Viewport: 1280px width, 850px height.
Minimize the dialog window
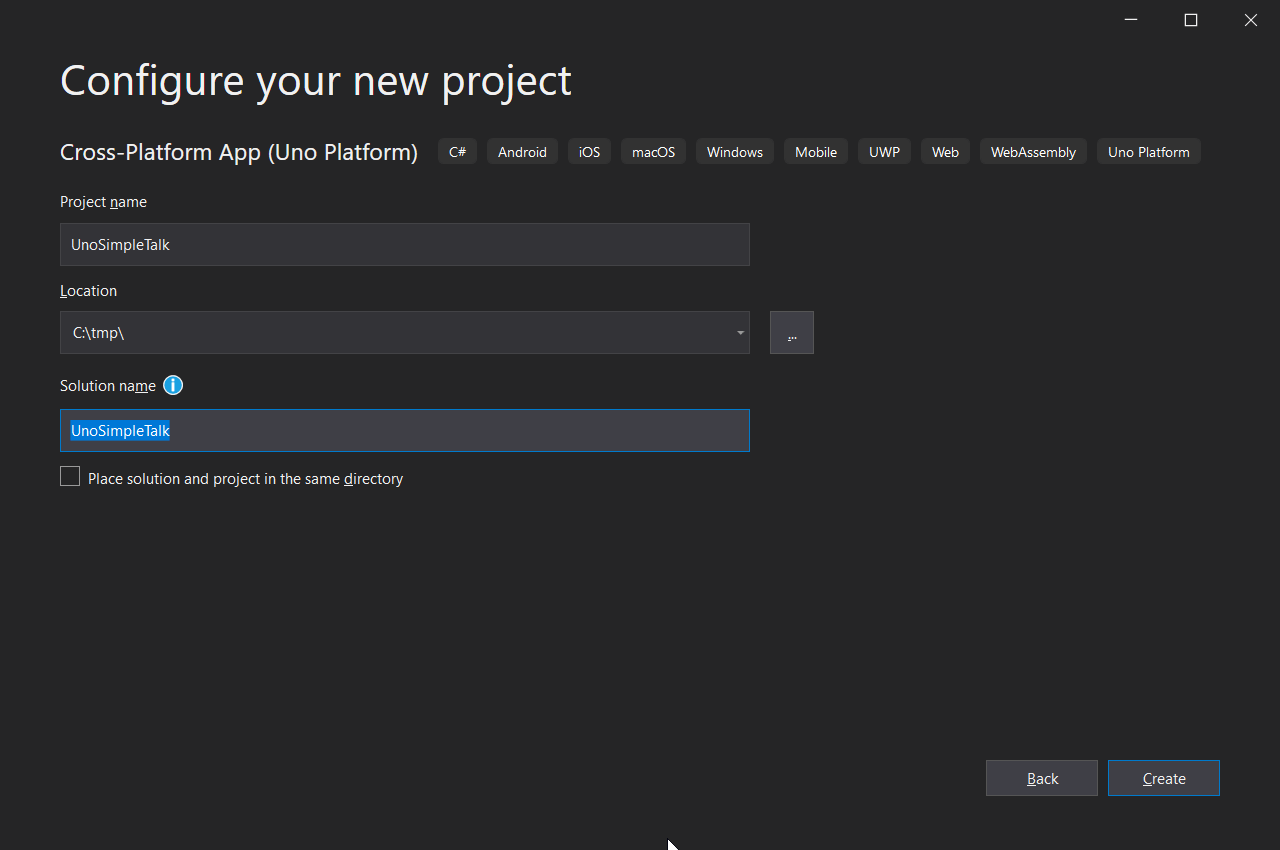[x=1131, y=20]
